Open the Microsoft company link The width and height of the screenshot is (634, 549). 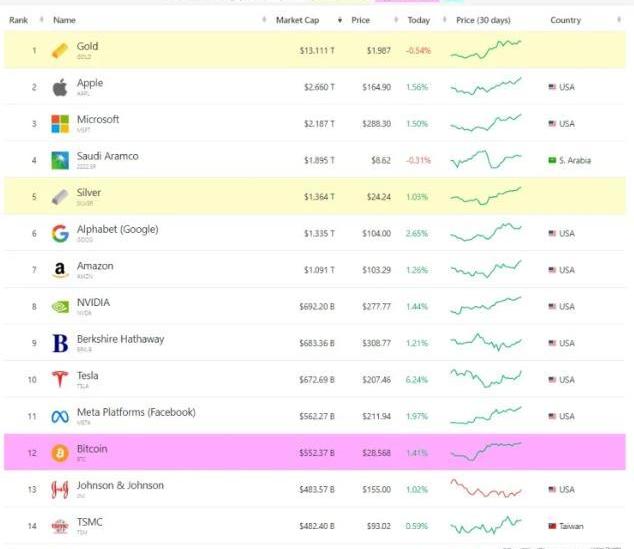tap(98, 119)
